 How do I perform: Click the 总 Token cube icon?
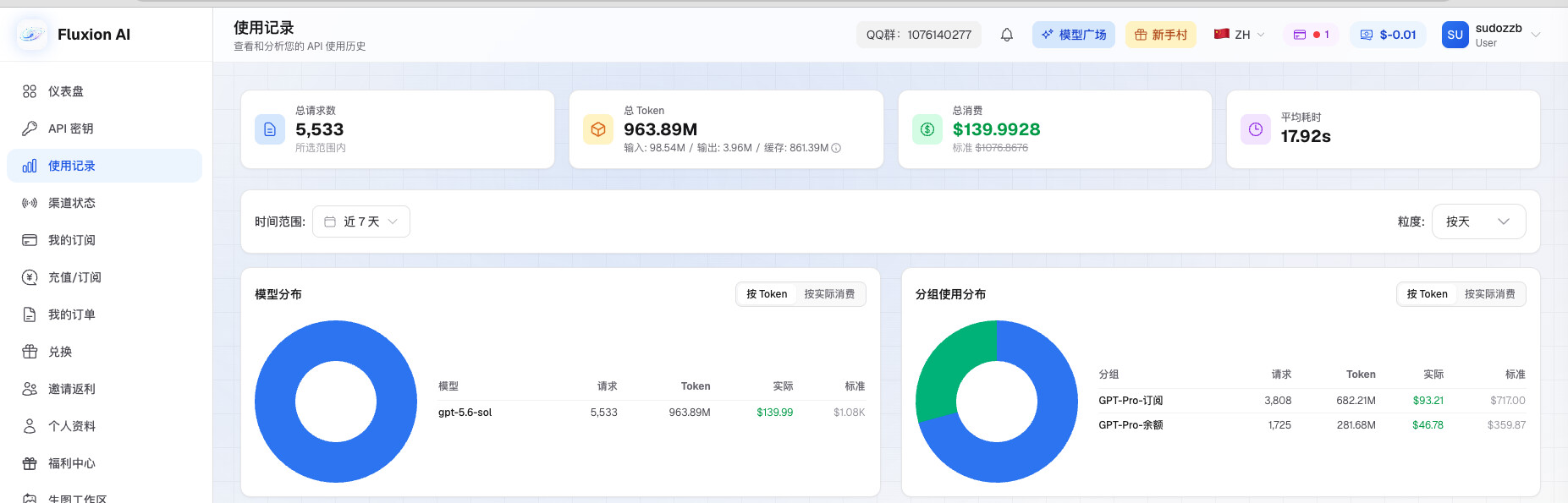[598, 129]
